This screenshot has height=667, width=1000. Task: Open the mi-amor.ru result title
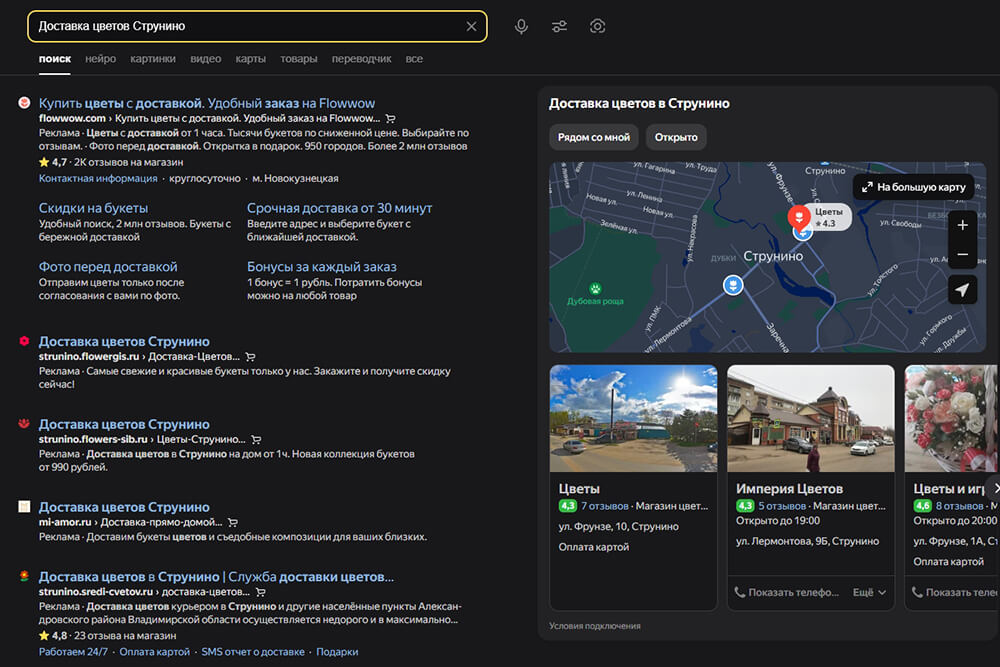[124, 508]
